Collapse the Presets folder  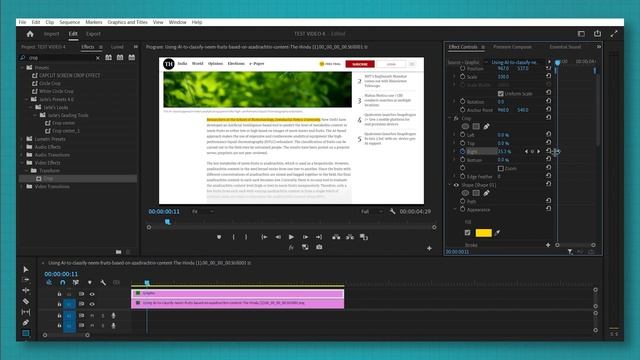pyautogui.click(x=22, y=67)
